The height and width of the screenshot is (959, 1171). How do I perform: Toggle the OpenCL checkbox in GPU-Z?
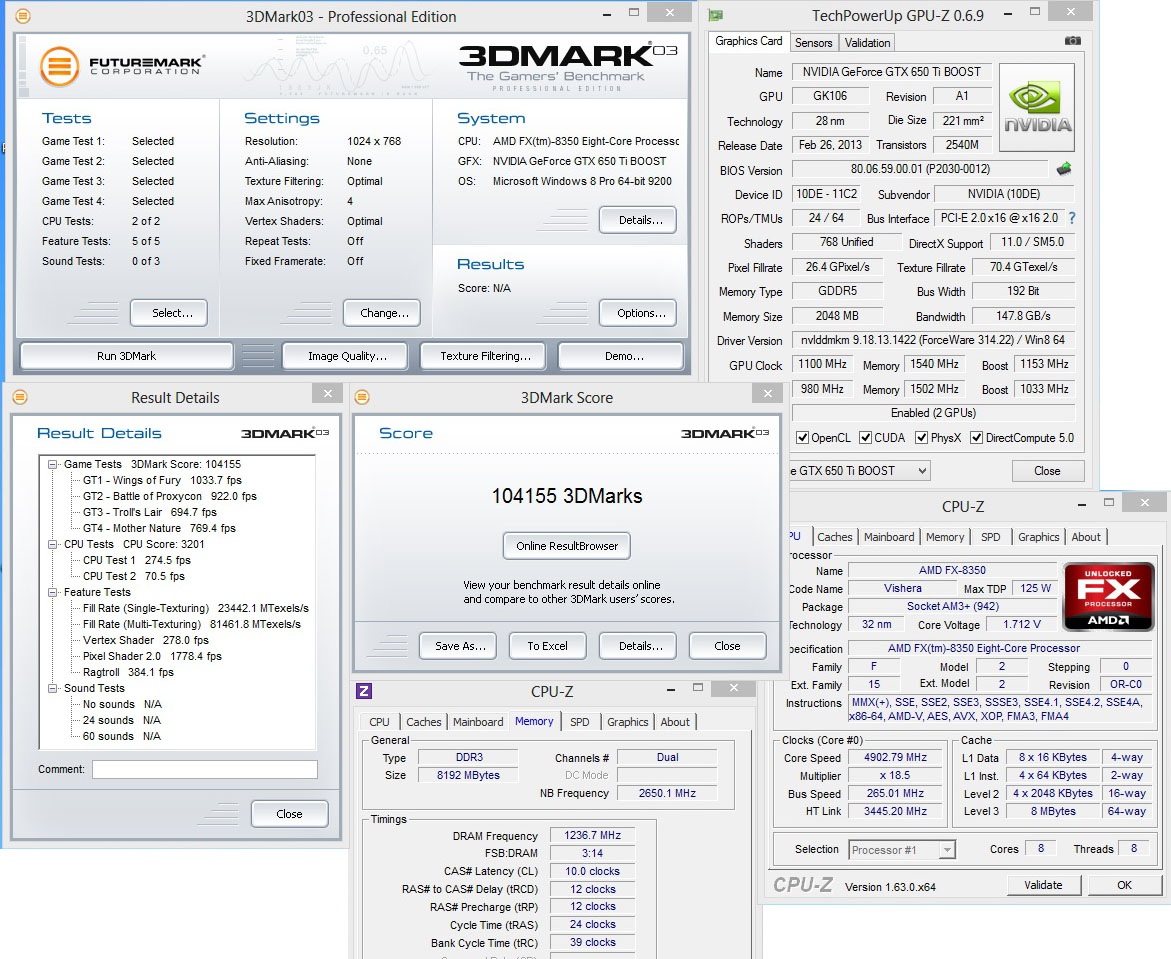pos(802,438)
